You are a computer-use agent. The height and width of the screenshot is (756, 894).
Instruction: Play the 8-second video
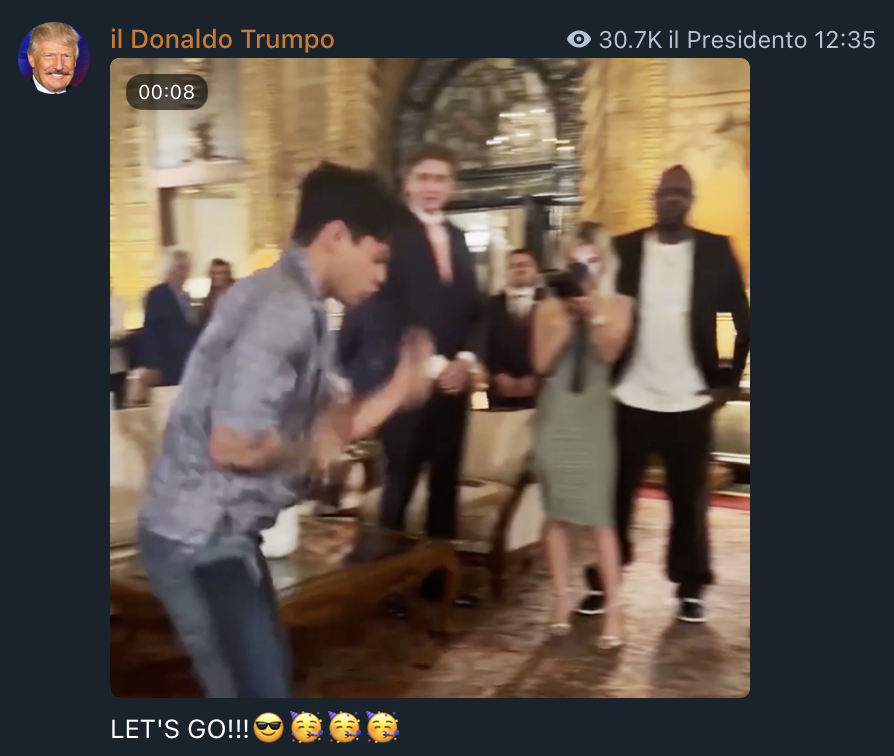coord(430,377)
